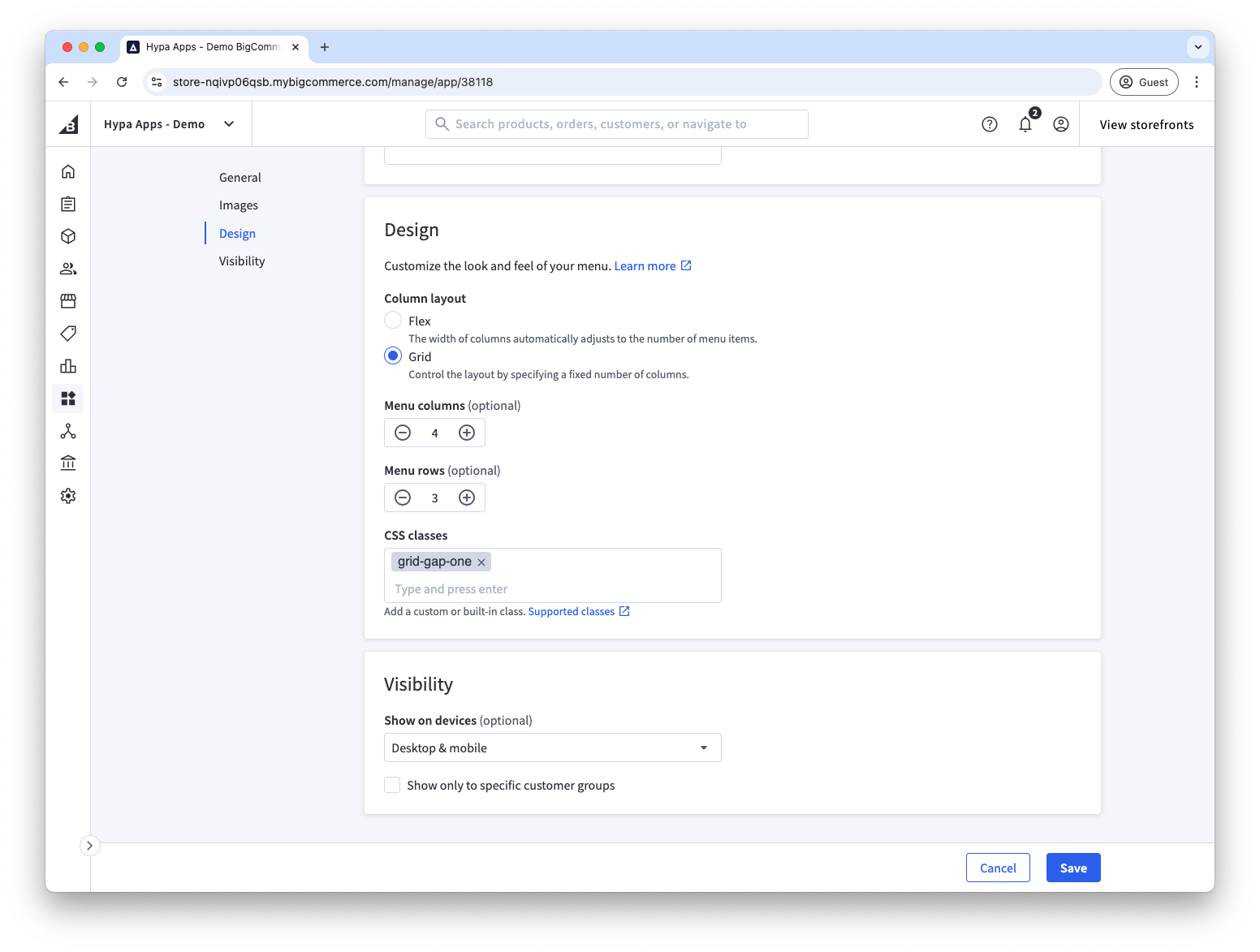This screenshot has width=1260, height=952.
Task: Open the Orders icon in sidebar
Action: [x=68, y=204]
